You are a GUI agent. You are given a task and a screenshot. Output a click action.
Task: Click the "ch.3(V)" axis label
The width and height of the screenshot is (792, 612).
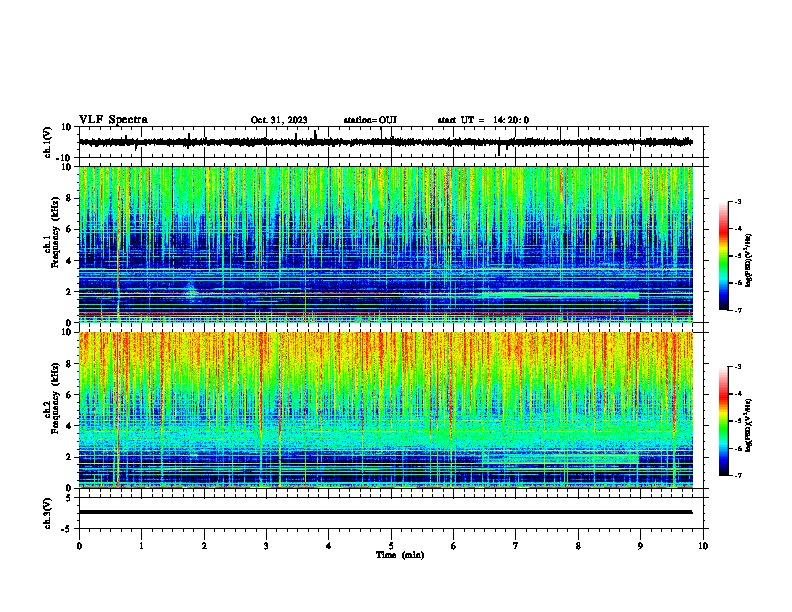[47, 513]
